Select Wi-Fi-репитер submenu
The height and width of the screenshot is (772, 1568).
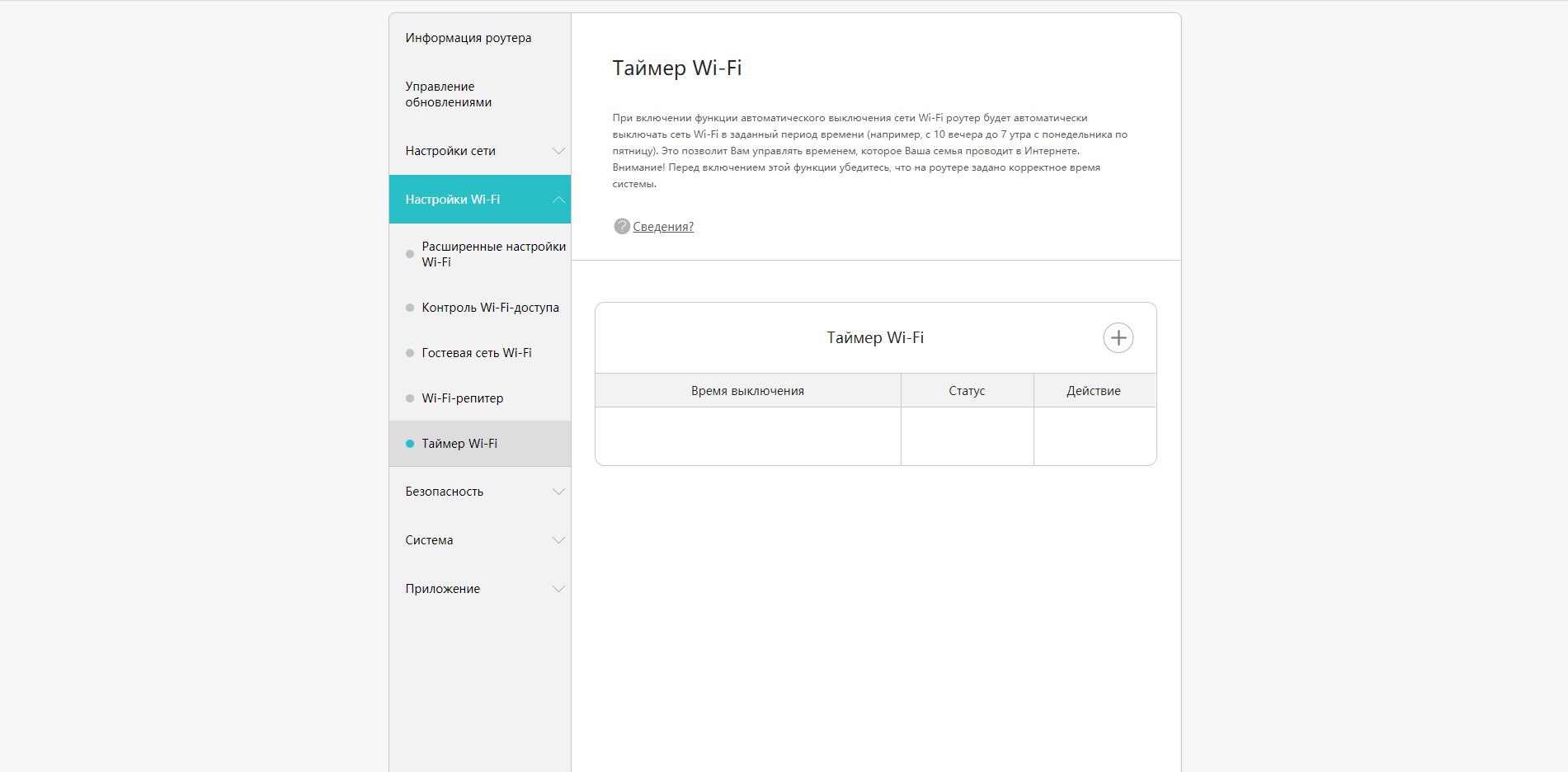(x=462, y=398)
